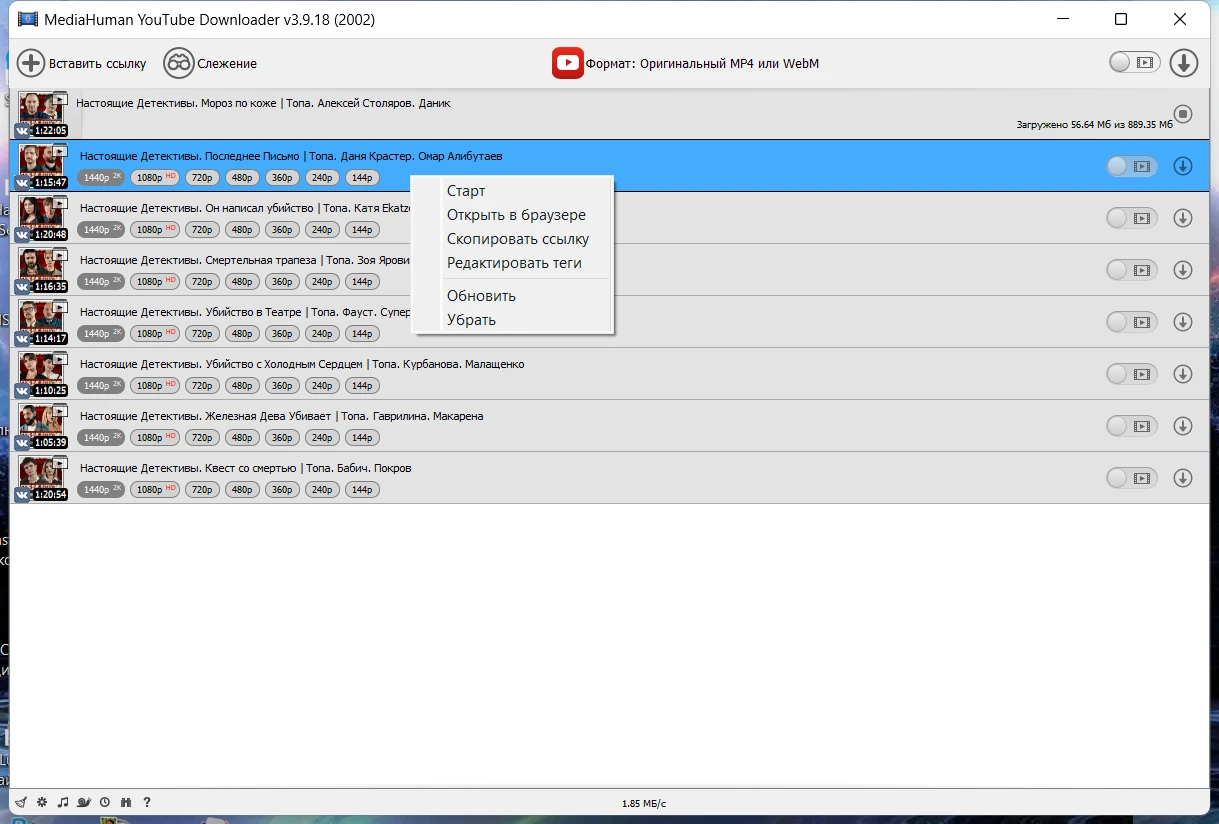Image resolution: width=1219 pixels, height=824 pixels.
Task: Click the broom cleanup icon in status bar
Action: [21, 802]
